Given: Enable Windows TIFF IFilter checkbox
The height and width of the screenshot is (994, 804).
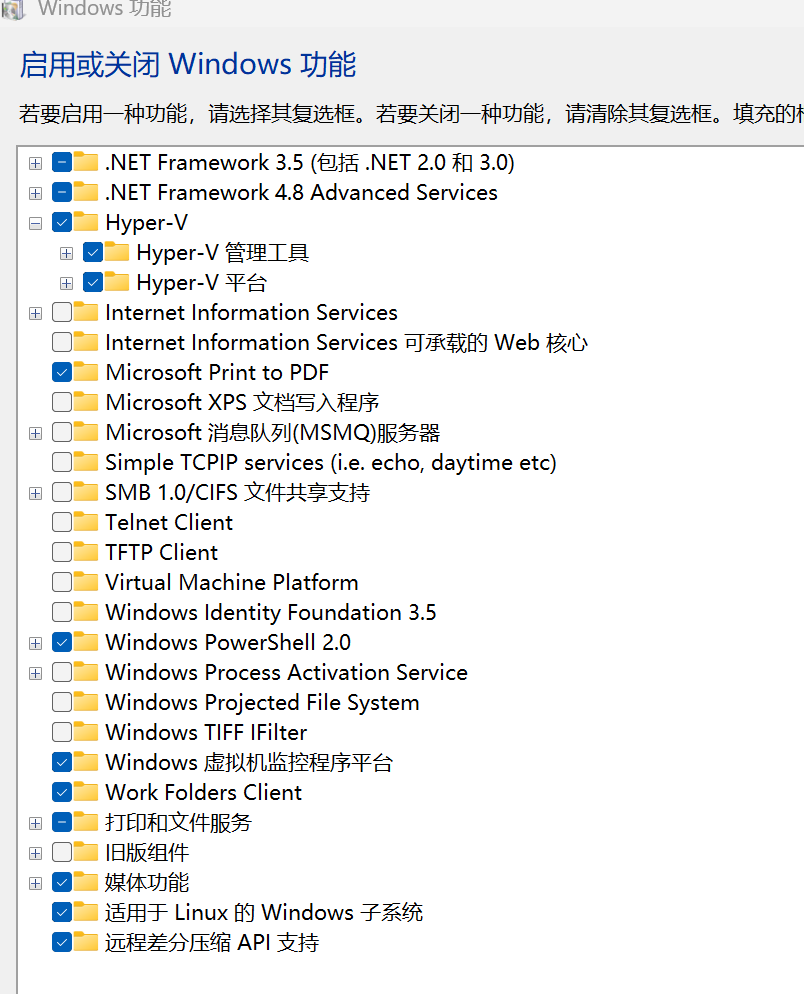Looking at the screenshot, I should pos(62,732).
